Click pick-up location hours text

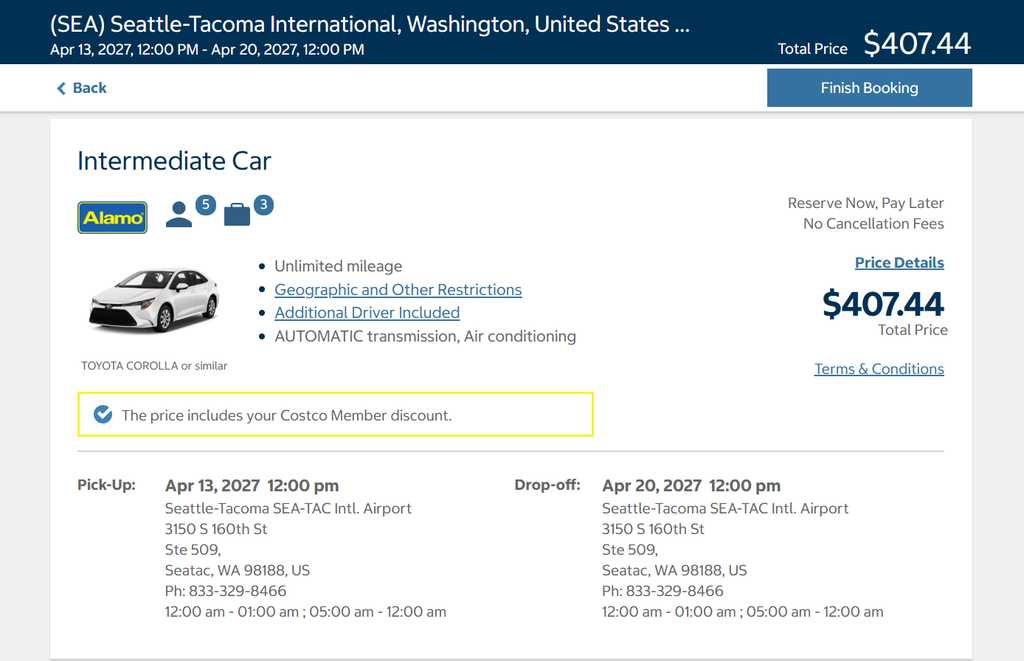pos(306,612)
